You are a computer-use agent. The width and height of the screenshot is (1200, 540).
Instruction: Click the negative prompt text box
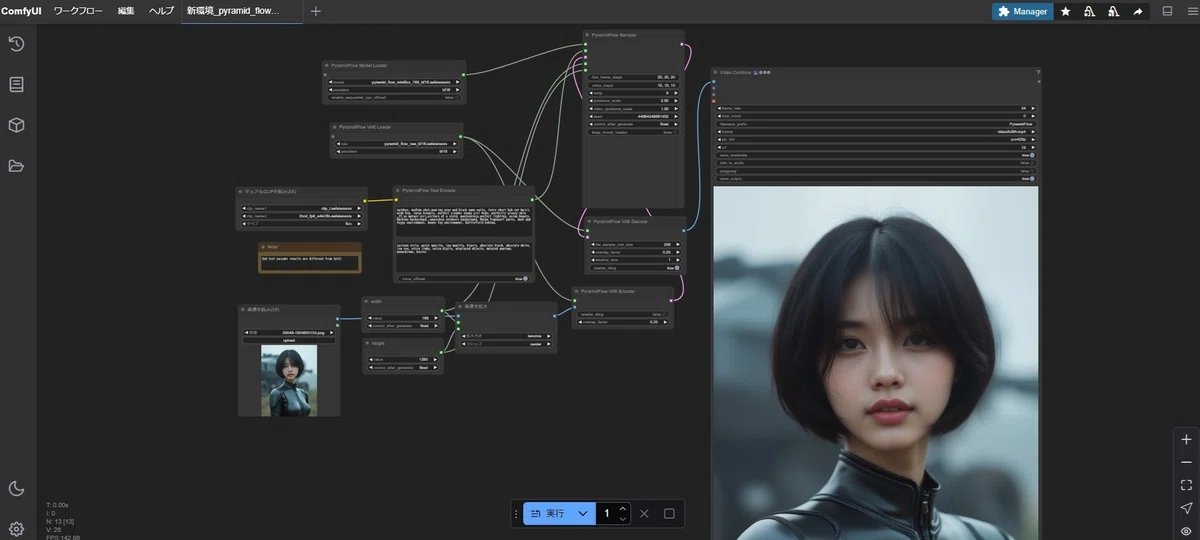(x=464, y=257)
